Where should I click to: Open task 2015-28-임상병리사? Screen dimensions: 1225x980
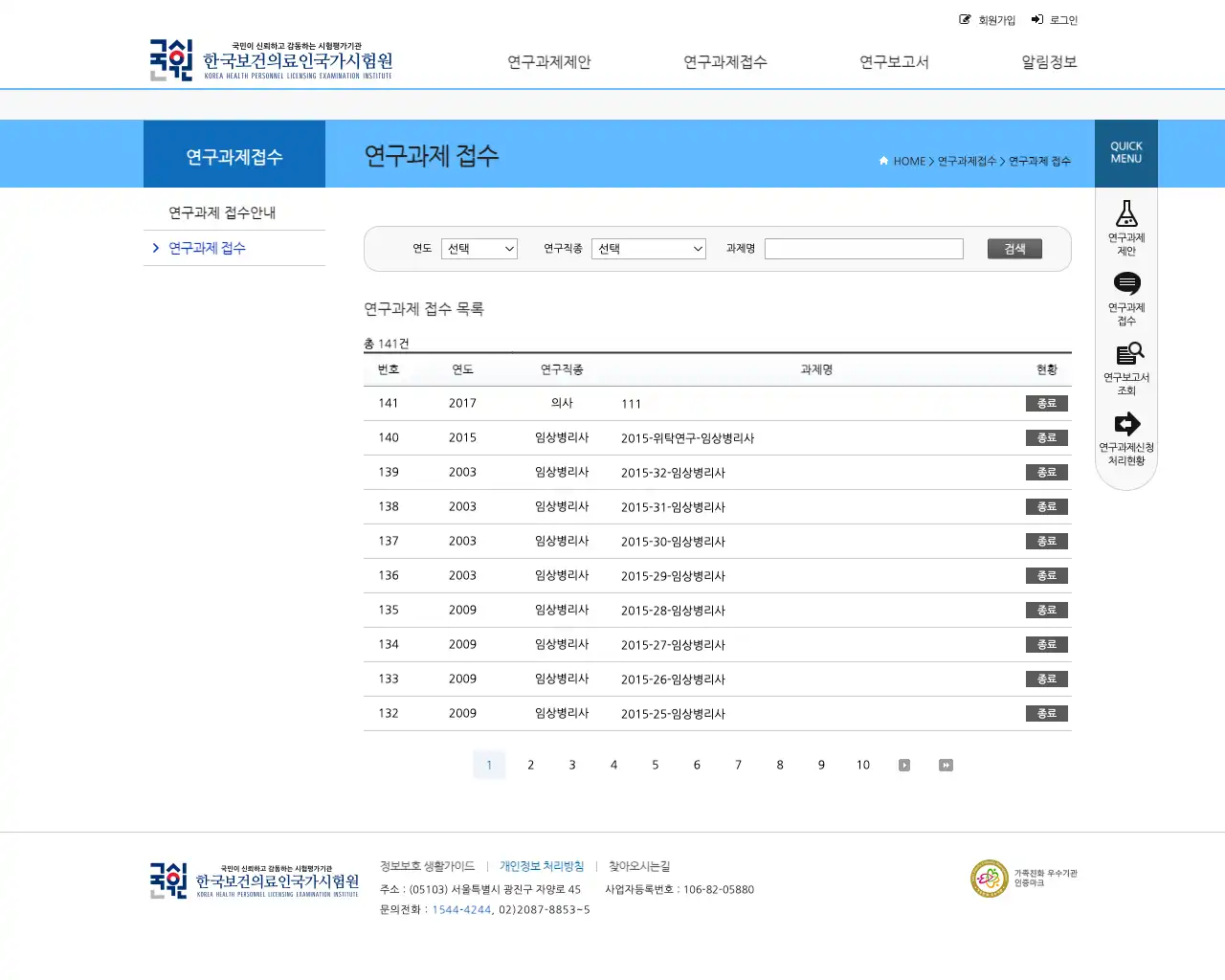(673, 611)
